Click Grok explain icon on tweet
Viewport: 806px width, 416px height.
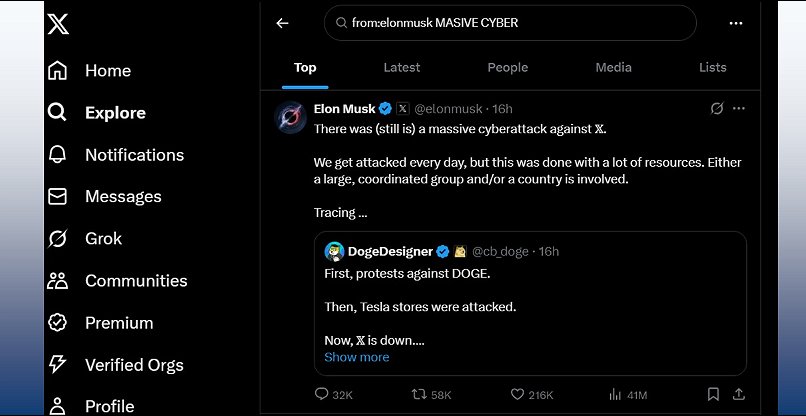716,108
